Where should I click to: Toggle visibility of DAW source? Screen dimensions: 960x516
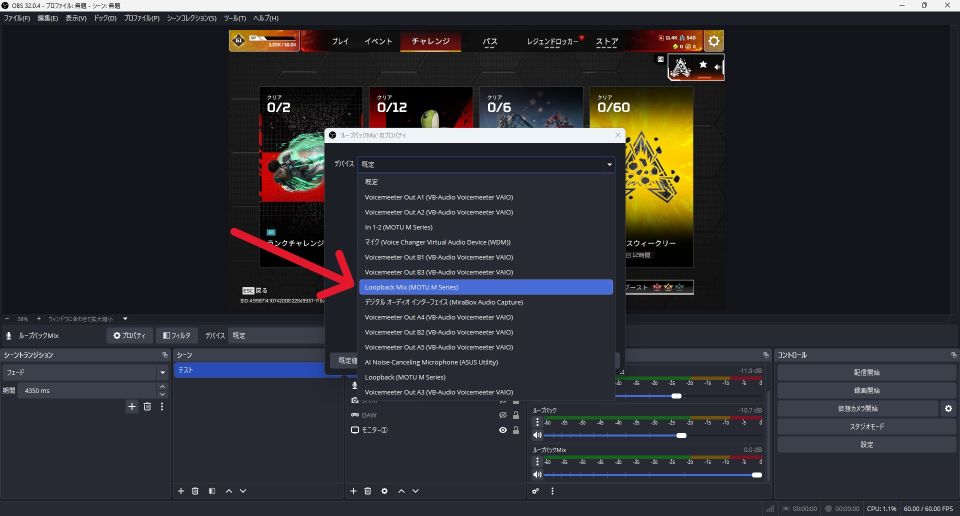click(503, 415)
